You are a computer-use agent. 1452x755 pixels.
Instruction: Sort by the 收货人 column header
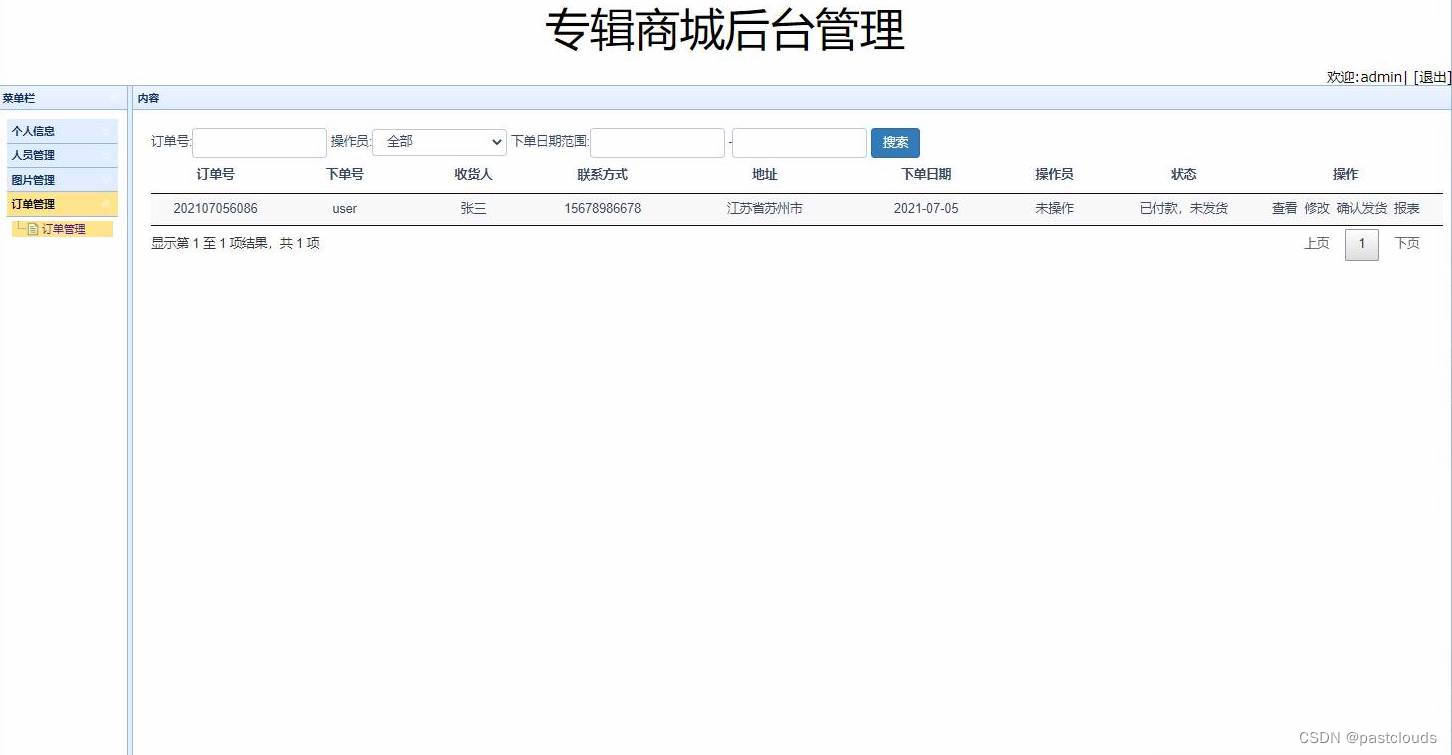tap(473, 174)
